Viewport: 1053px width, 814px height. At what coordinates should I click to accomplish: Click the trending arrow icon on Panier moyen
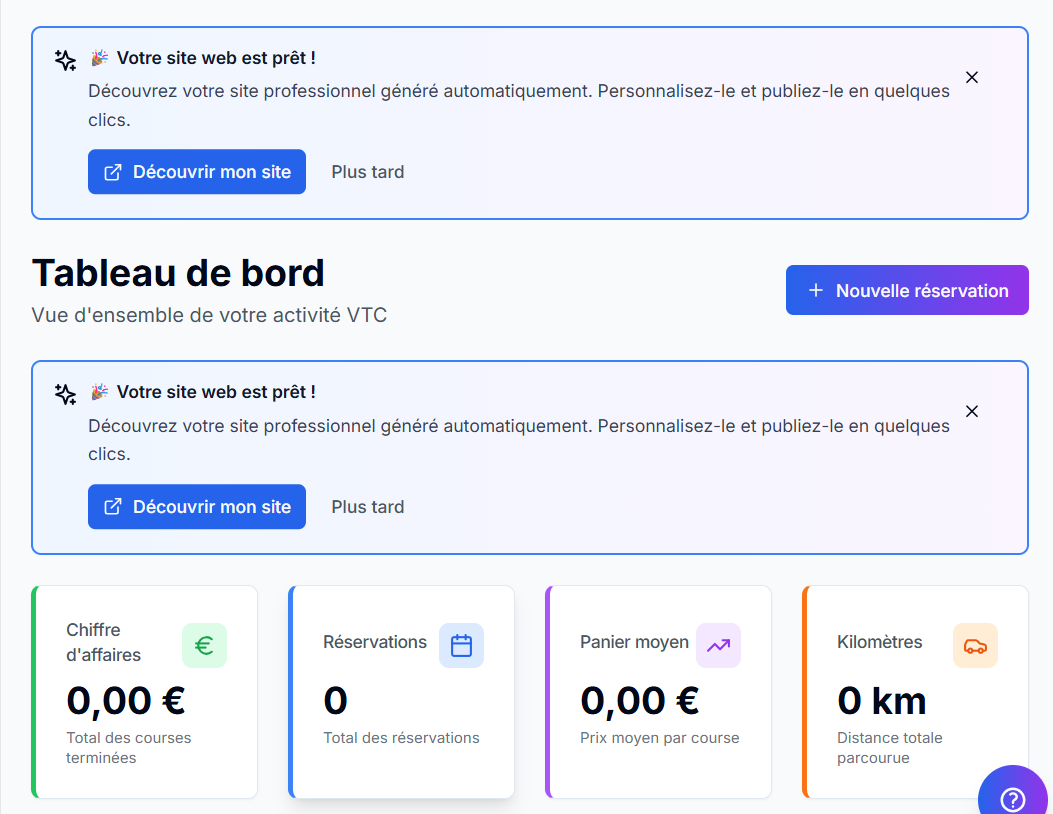click(718, 645)
